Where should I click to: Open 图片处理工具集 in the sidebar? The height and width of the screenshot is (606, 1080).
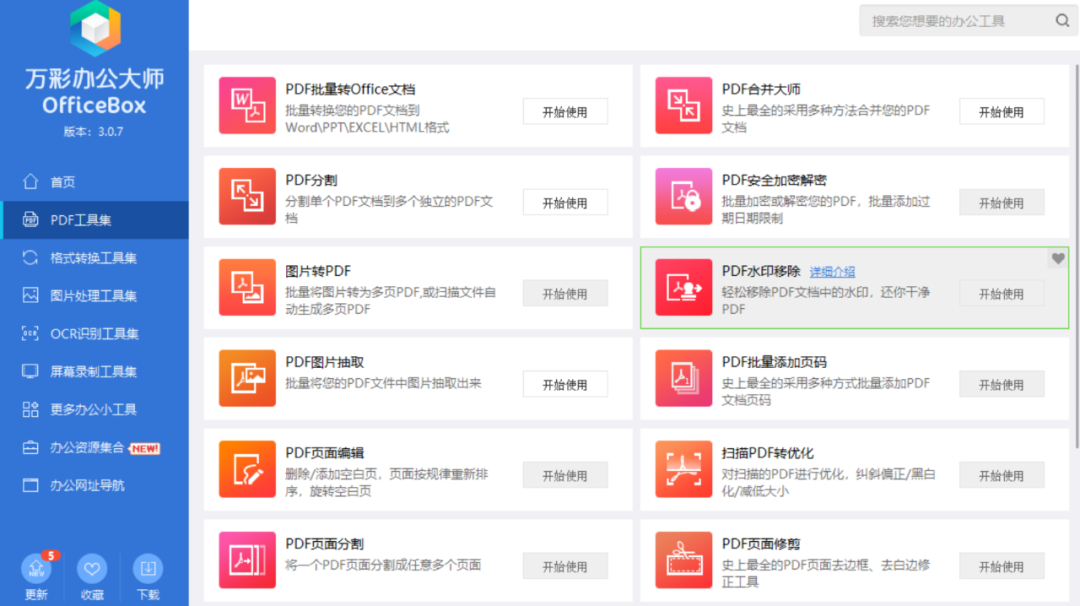(96, 295)
